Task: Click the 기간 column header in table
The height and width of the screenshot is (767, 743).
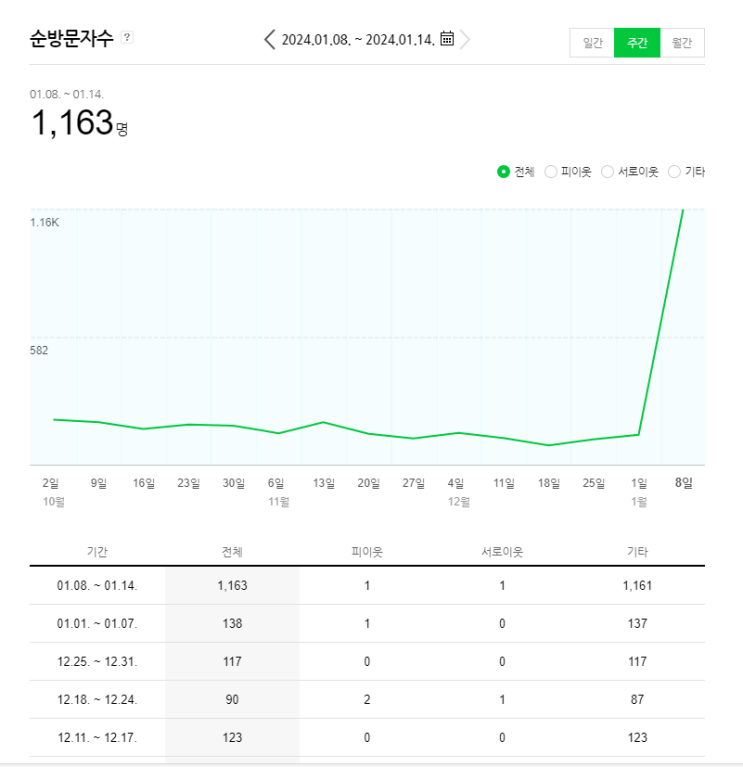Action: coord(97,551)
